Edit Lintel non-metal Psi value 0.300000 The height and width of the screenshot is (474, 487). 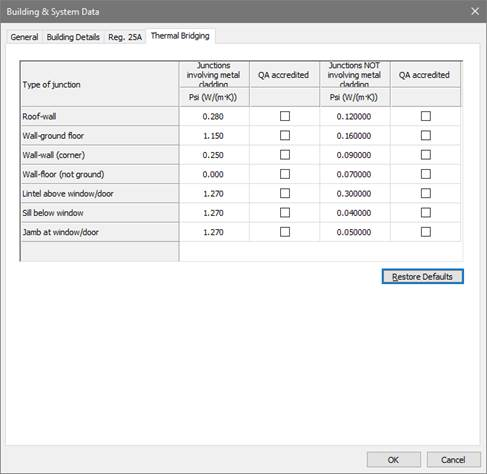(355, 194)
